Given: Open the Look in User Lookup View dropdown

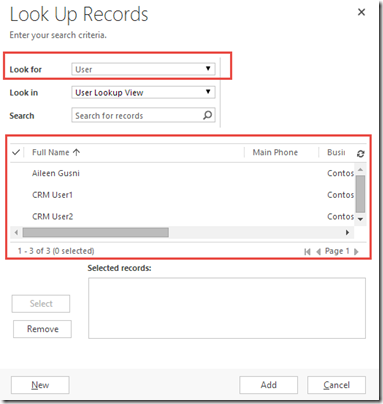Looking at the screenshot, I should point(143,92).
